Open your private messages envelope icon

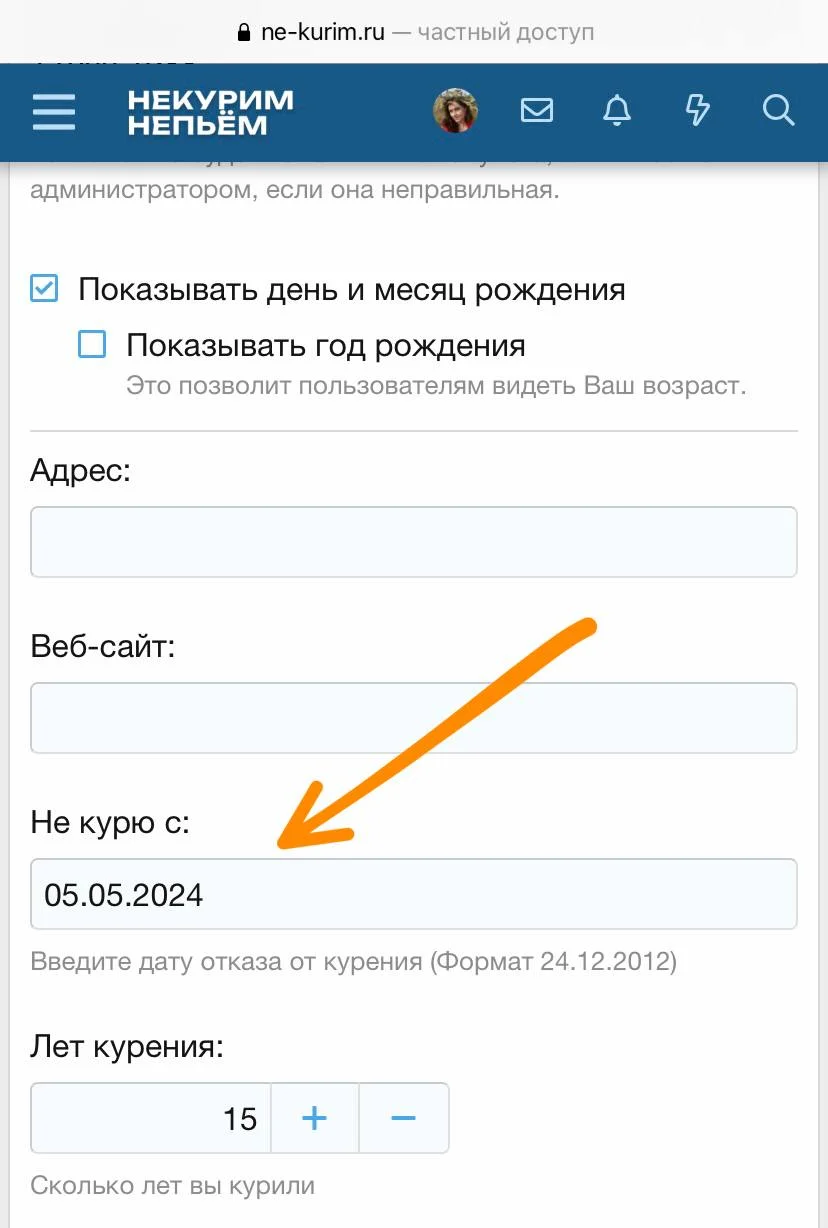point(537,111)
